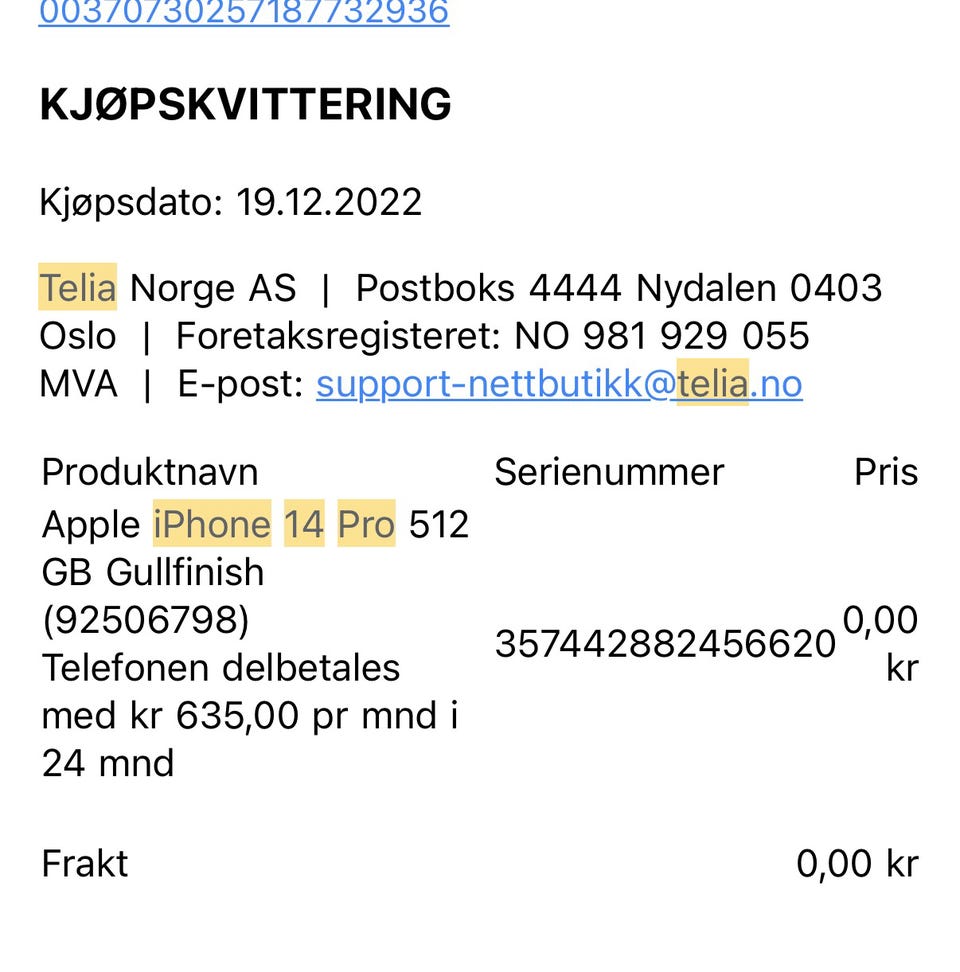
Task: Open the support-nettbutikk@telia.no email link
Action: [559, 384]
